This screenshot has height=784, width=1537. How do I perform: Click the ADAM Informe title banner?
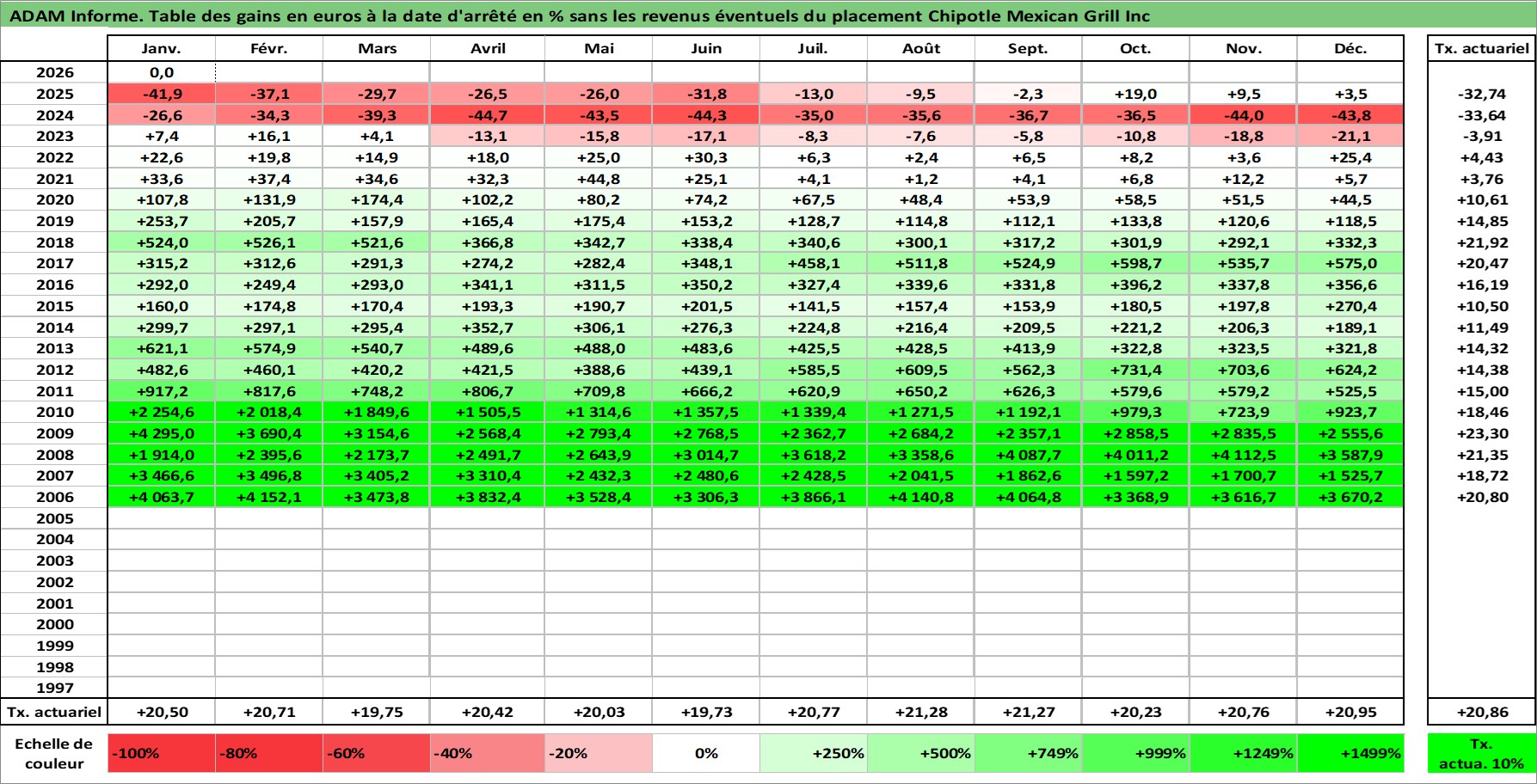(x=768, y=15)
